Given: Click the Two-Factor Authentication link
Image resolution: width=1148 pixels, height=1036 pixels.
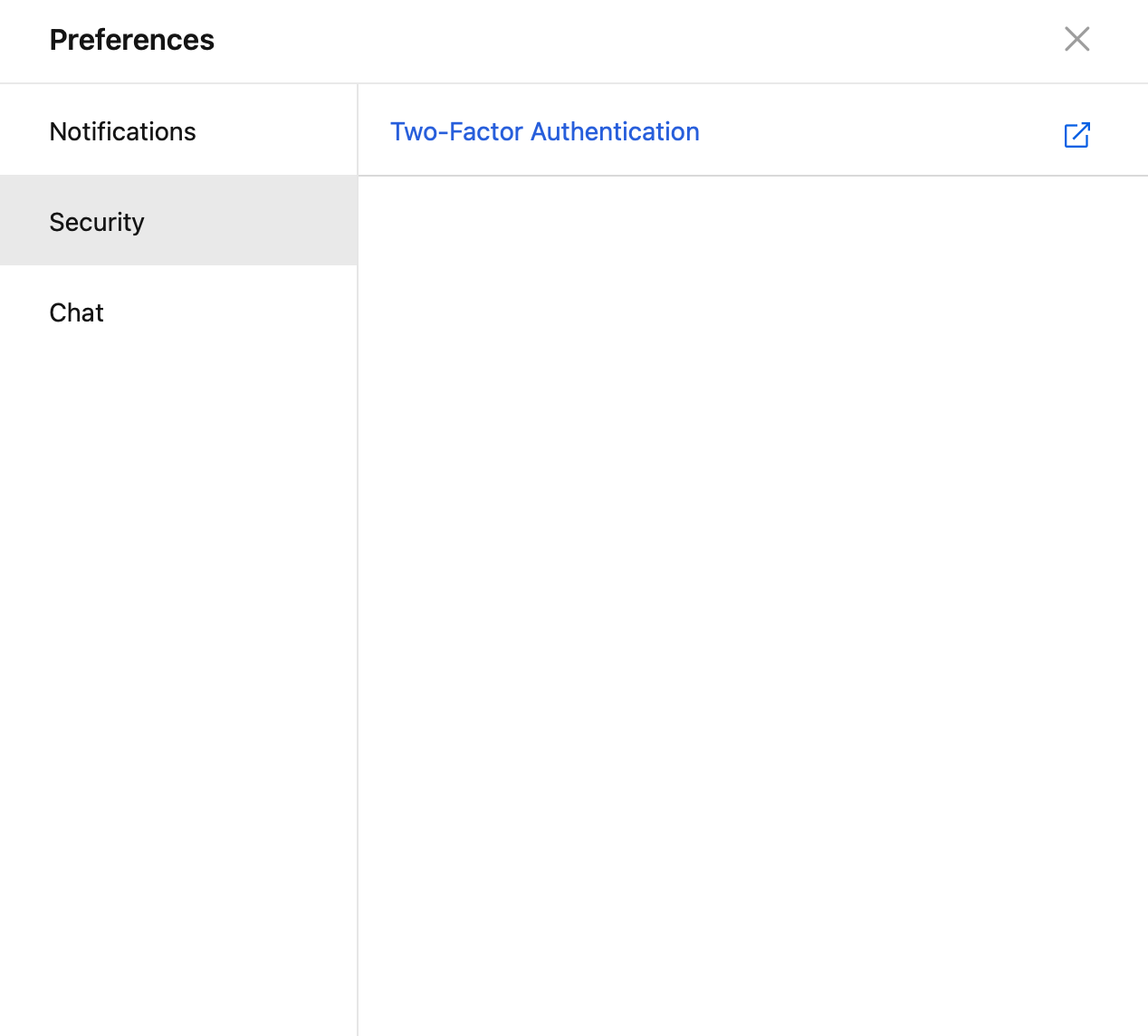Looking at the screenshot, I should 544,131.
